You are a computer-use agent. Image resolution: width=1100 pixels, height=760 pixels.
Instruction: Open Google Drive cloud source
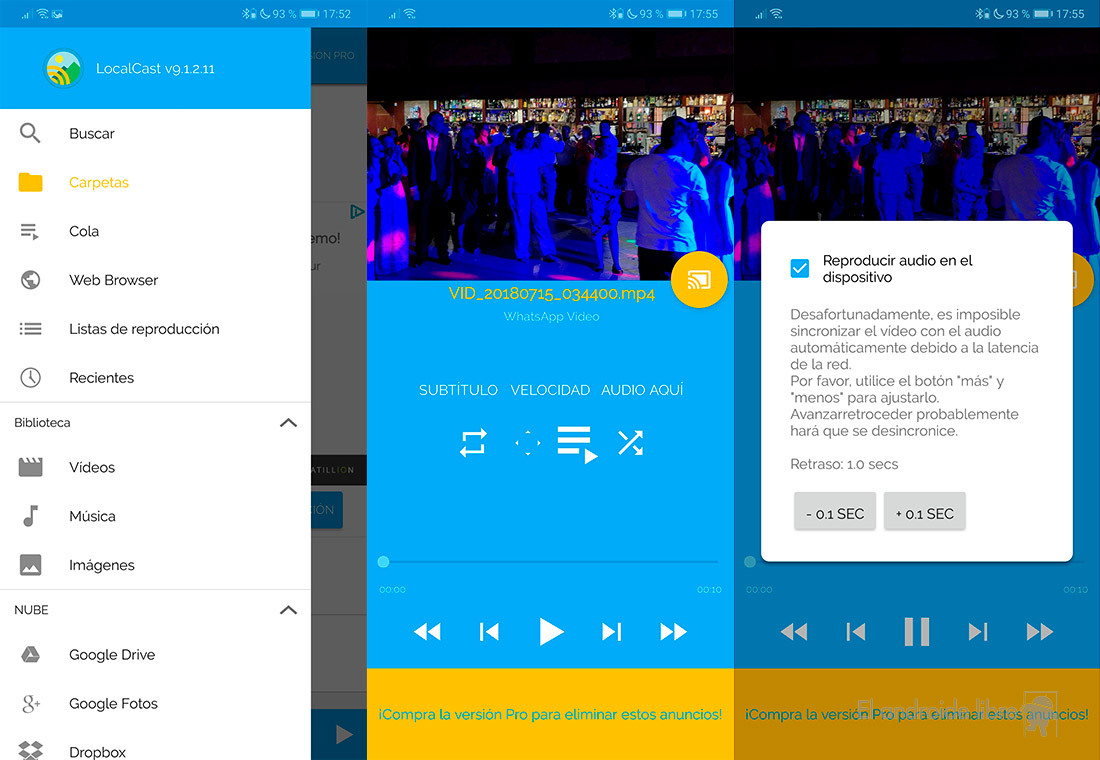(x=111, y=655)
